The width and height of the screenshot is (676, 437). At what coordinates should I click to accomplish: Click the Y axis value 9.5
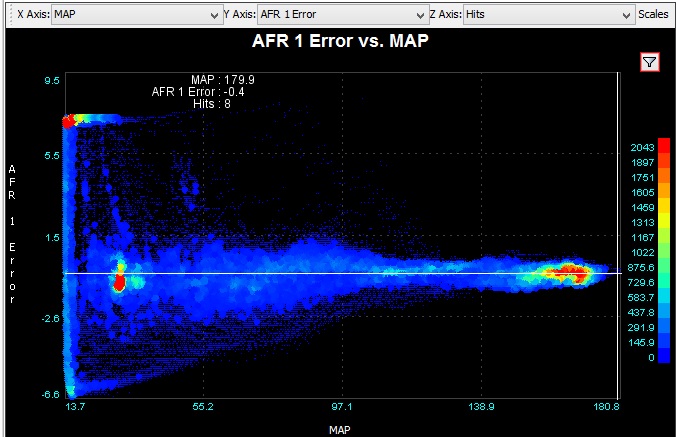point(52,81)
